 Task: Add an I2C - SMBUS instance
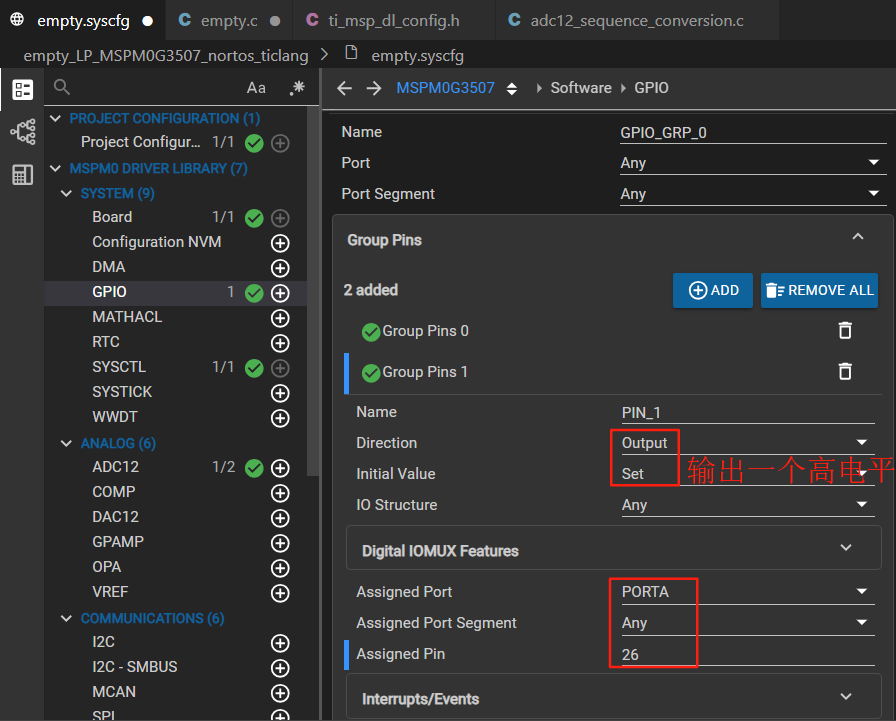point(280,668)
